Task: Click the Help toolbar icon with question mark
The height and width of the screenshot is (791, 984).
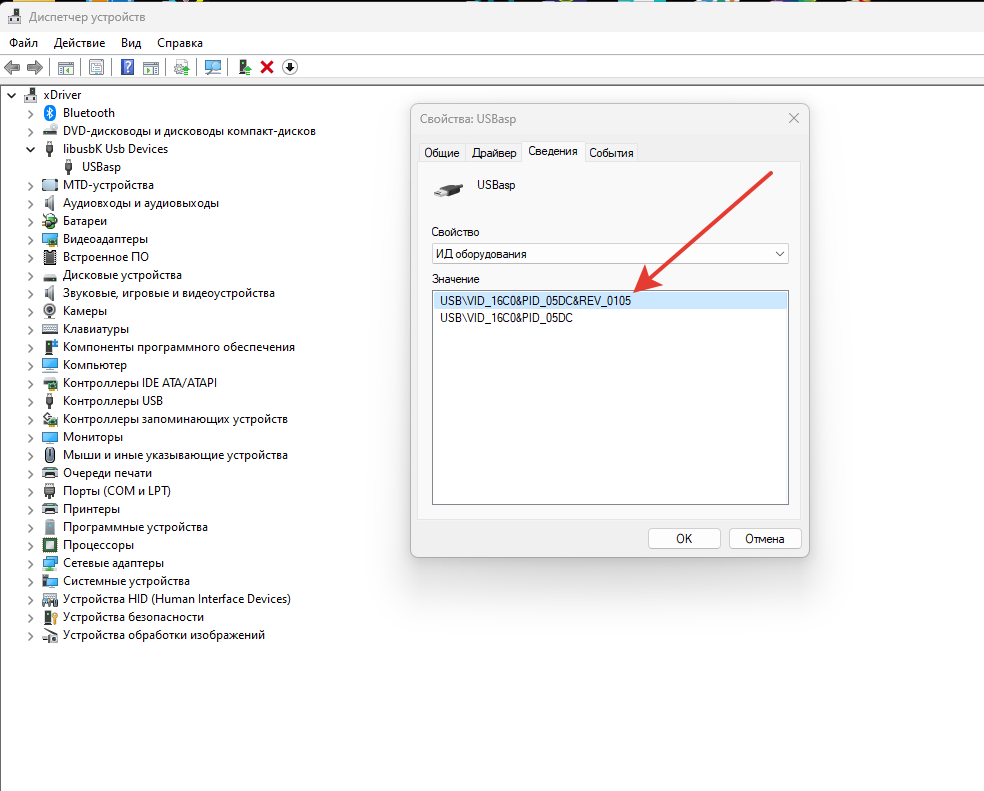Action: [x=128, y=67]
